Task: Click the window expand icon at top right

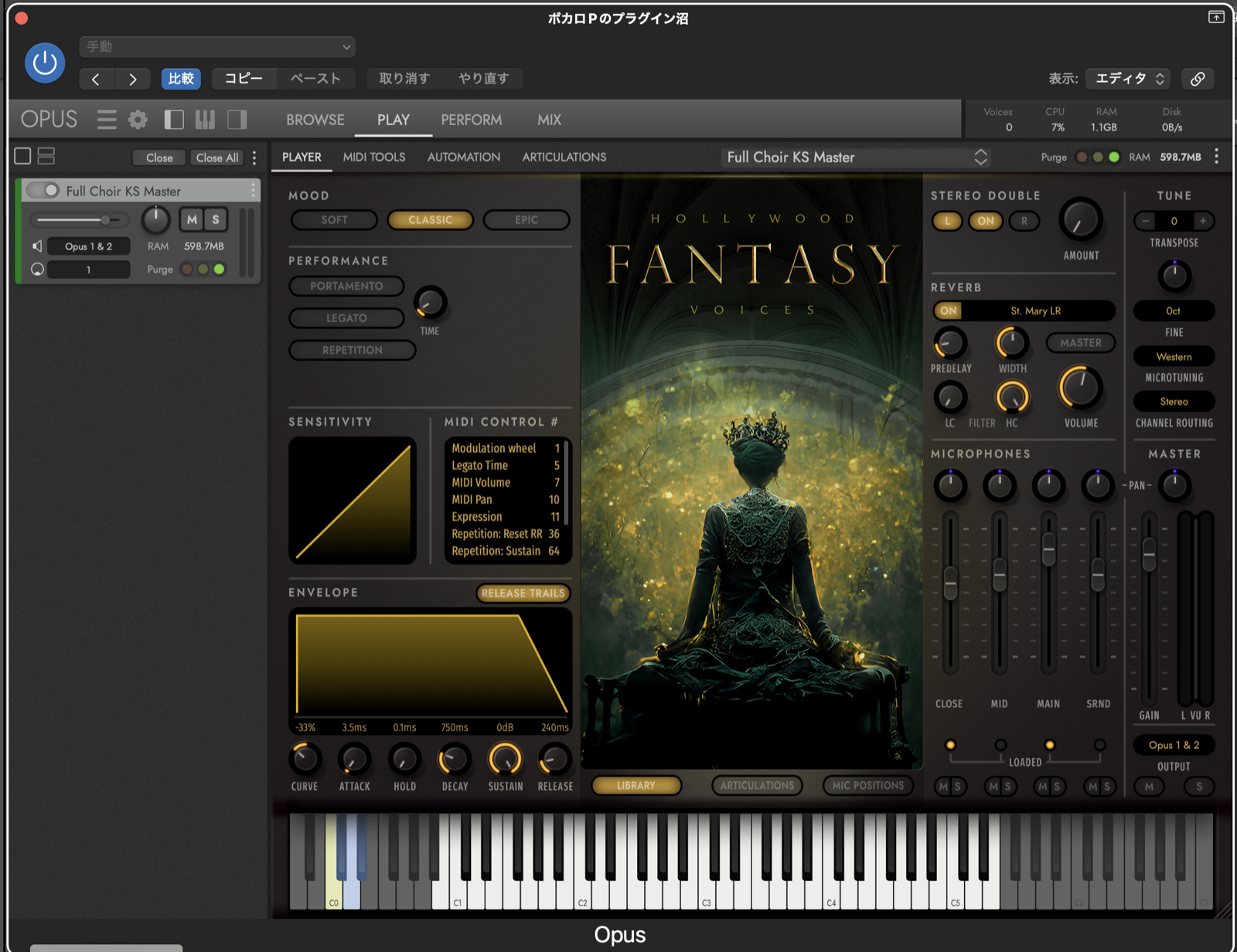Action: pos(1216,17)
